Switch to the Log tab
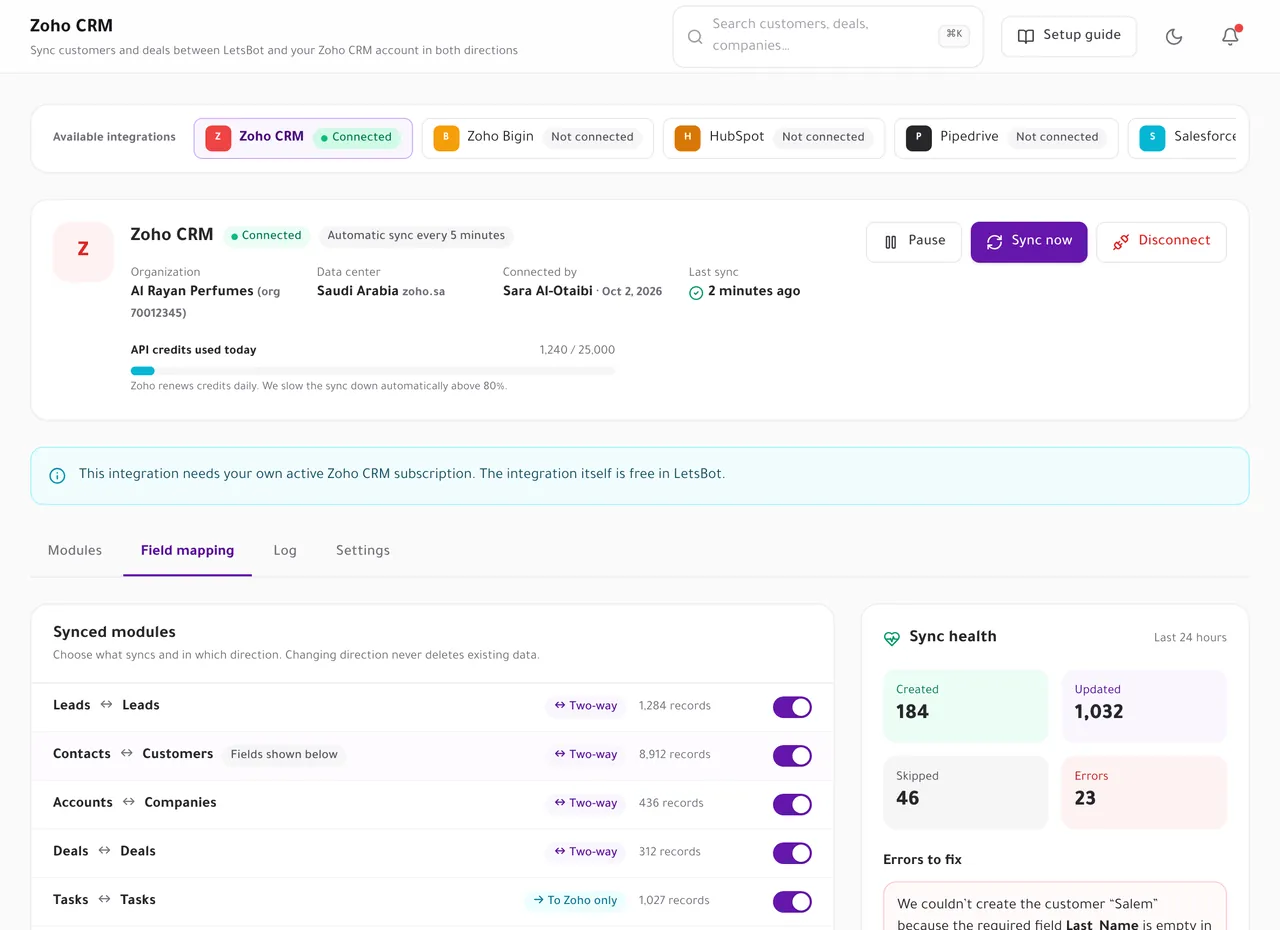This screenshot has height=930, width=1280. 285,551
